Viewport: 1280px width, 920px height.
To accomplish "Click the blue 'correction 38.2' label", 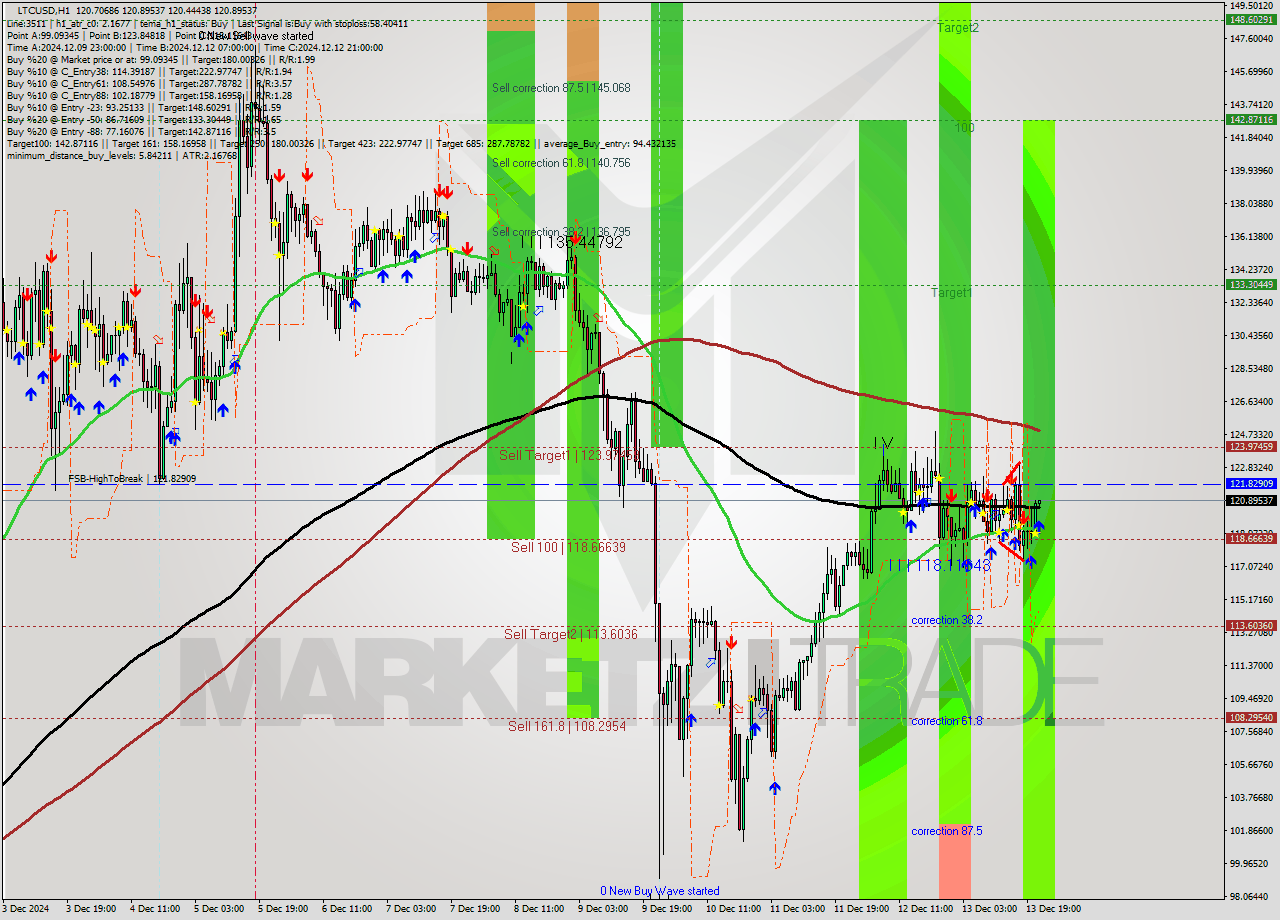I will 947,620.
